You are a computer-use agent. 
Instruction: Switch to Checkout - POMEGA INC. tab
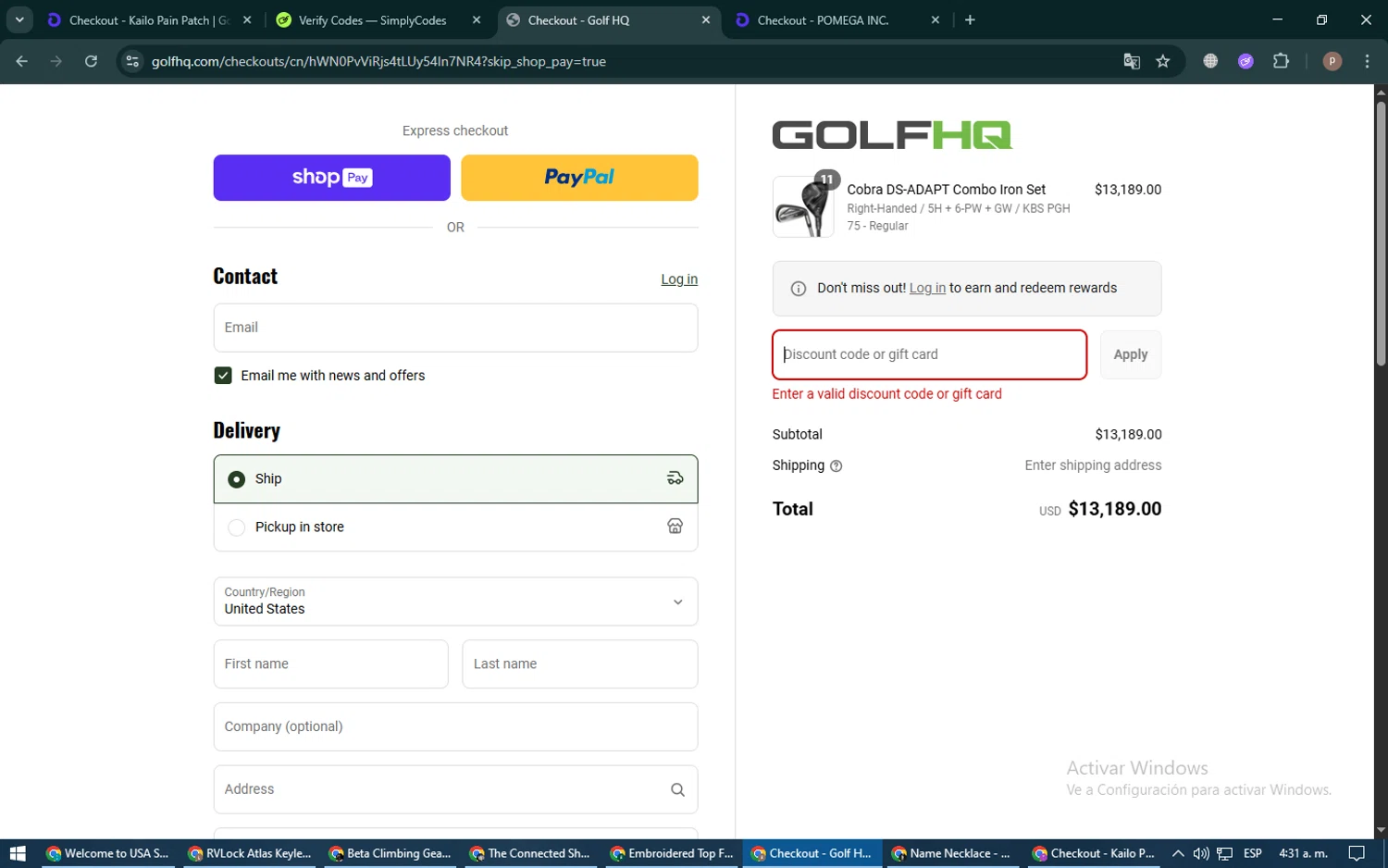tap(823, 20)
